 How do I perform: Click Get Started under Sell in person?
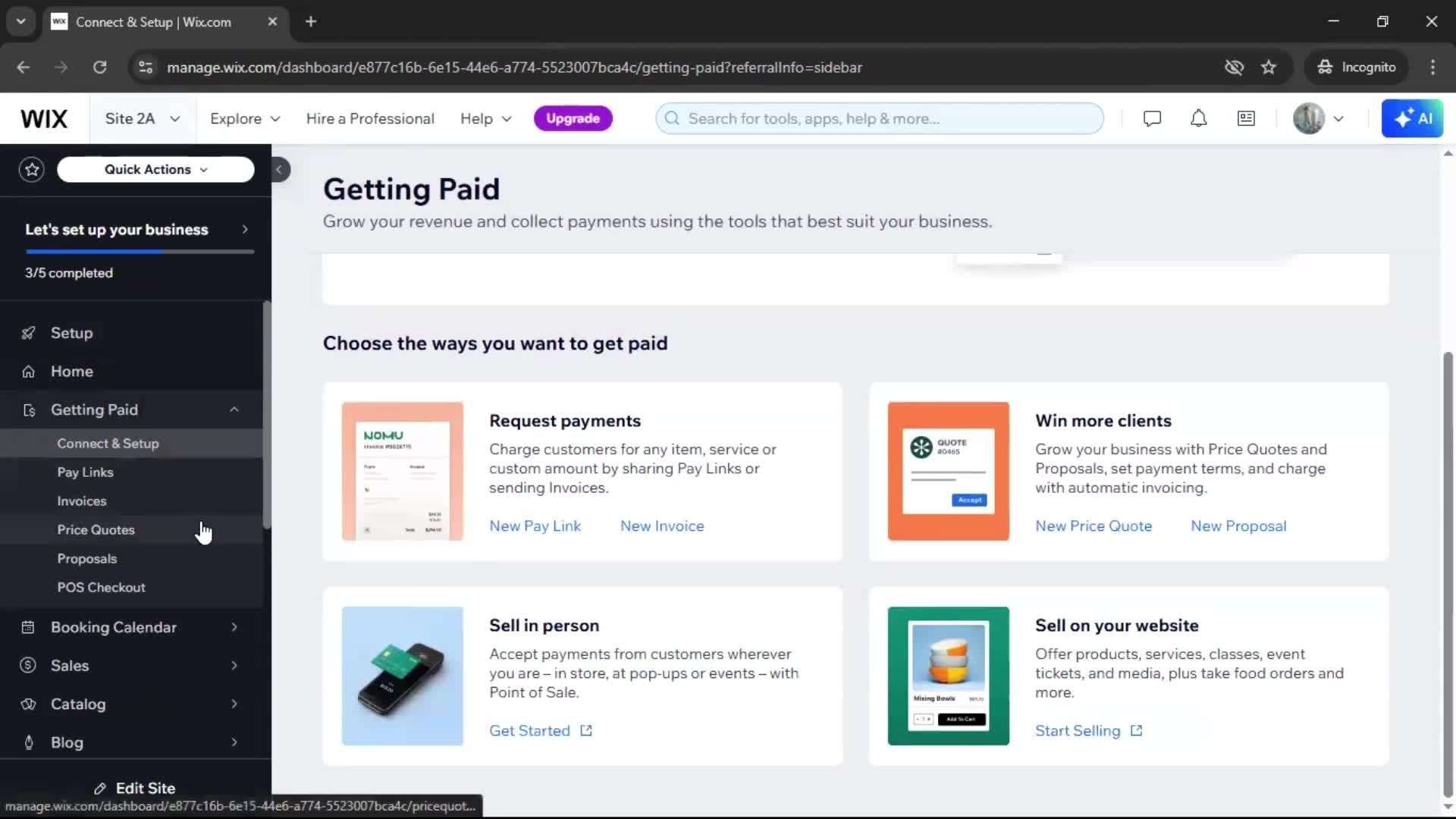[x=529, y=730]
